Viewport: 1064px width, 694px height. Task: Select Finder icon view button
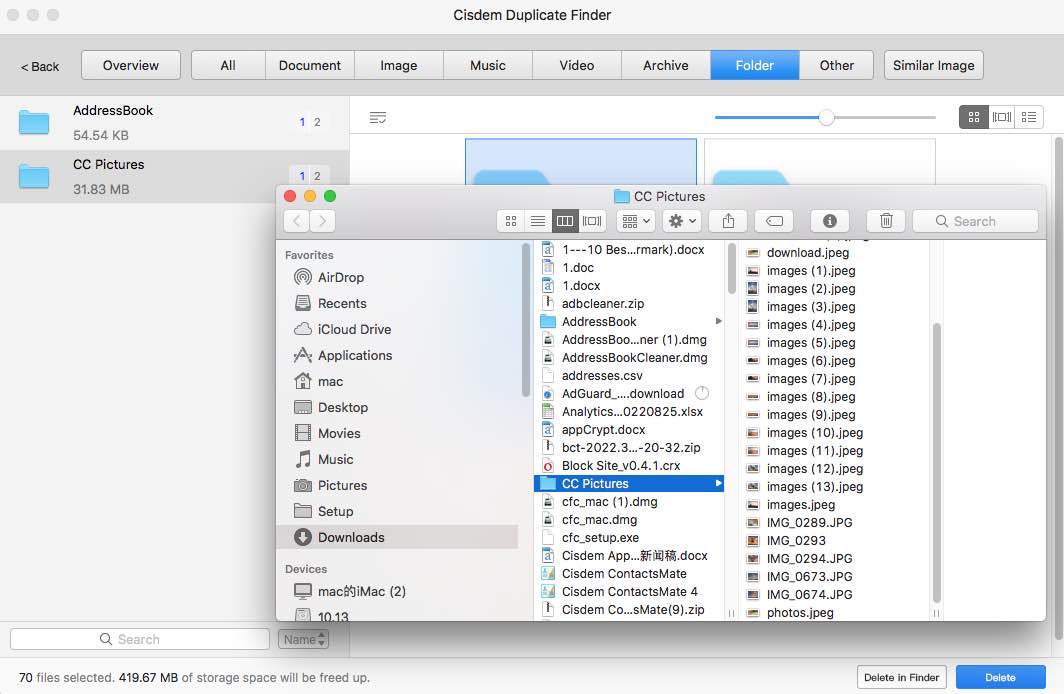511,221
